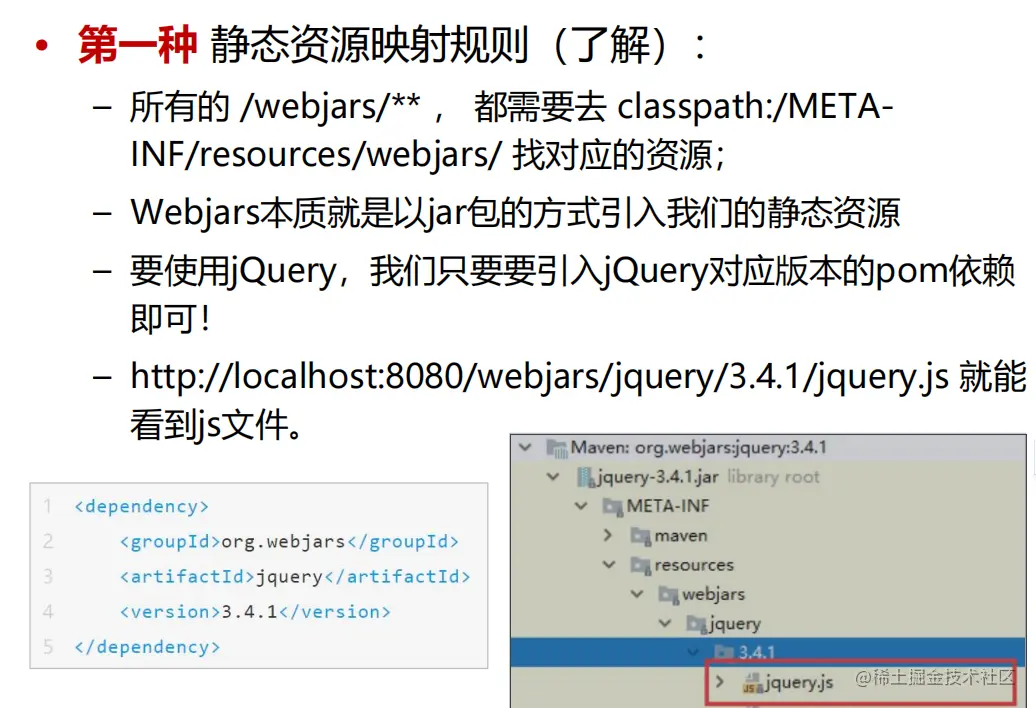Select the Maven: org.webjars:jquery:3.4.1 row label

[x=698, y=448]
